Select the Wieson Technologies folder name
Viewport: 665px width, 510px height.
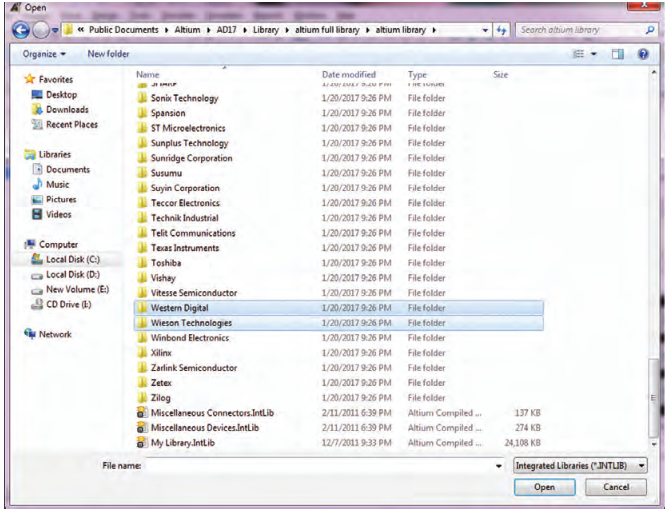pyautogui.click(x=191, y=323)
